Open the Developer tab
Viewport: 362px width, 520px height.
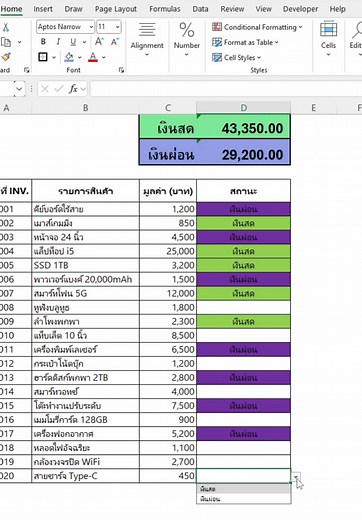(x=300, y=9)
